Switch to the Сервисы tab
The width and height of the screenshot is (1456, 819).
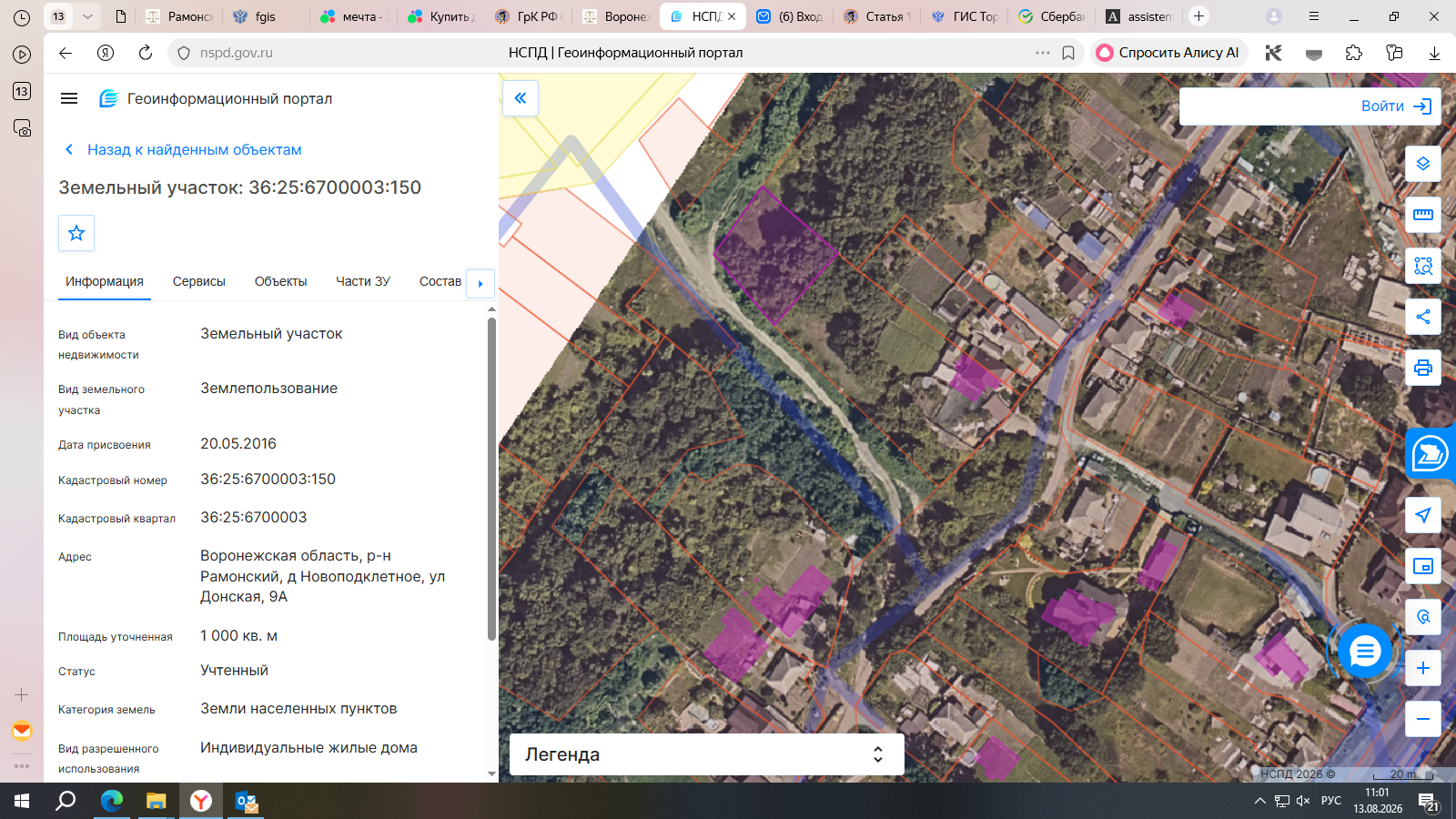[x=199, y=281]
